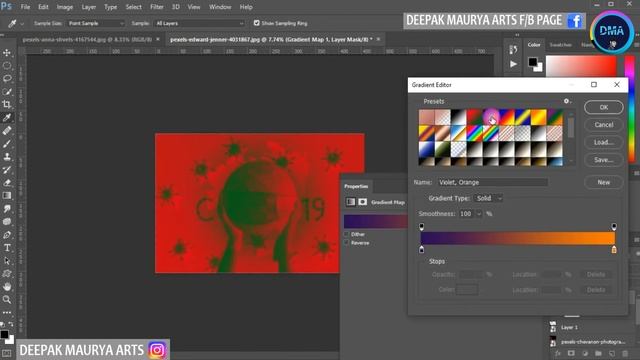Open the Smoothness value dropdown arrow
640x360 pixels.
pyautogui.click(x=479, y=214)
